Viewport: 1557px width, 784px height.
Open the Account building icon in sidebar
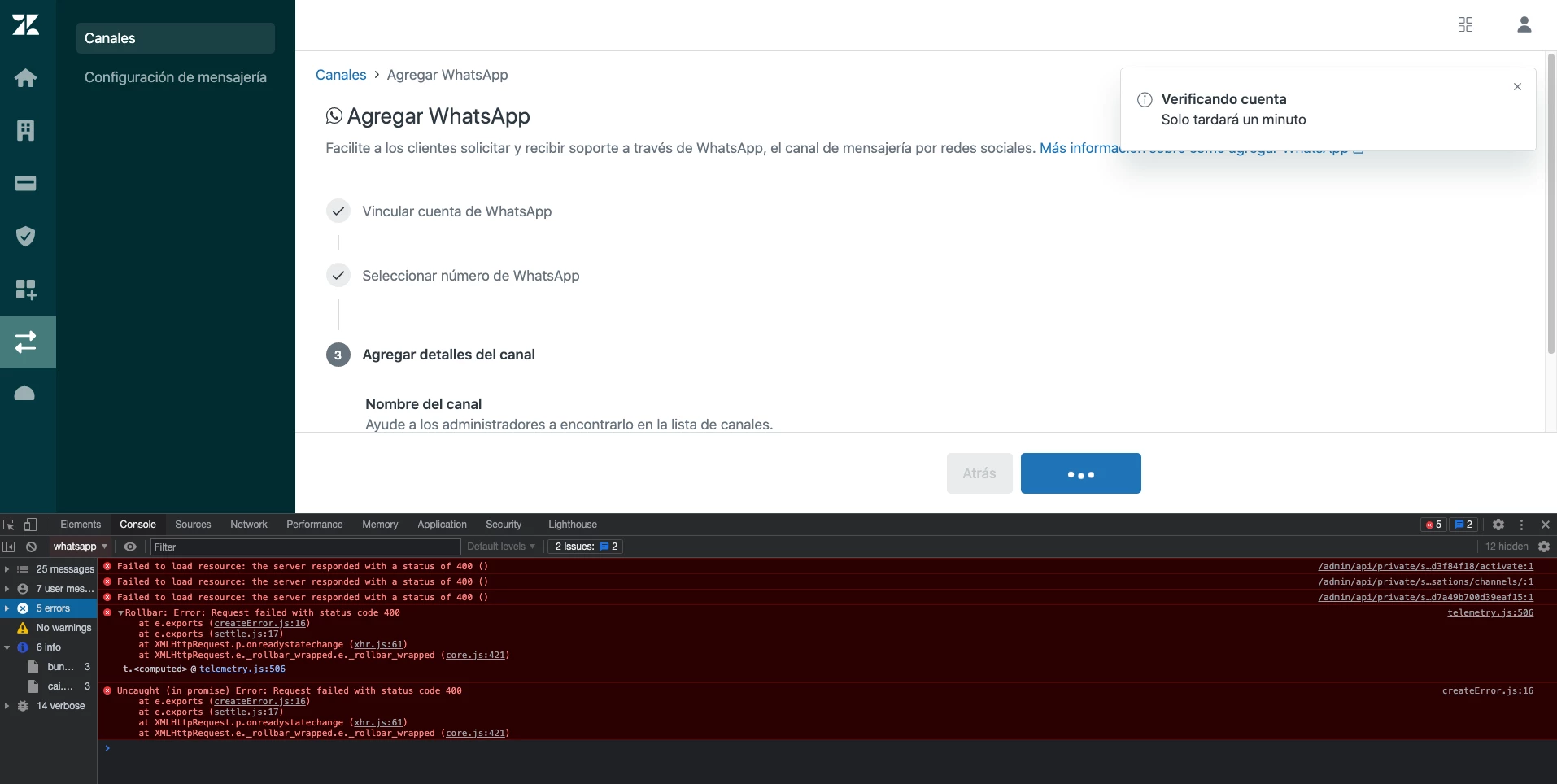click(26, 130)
